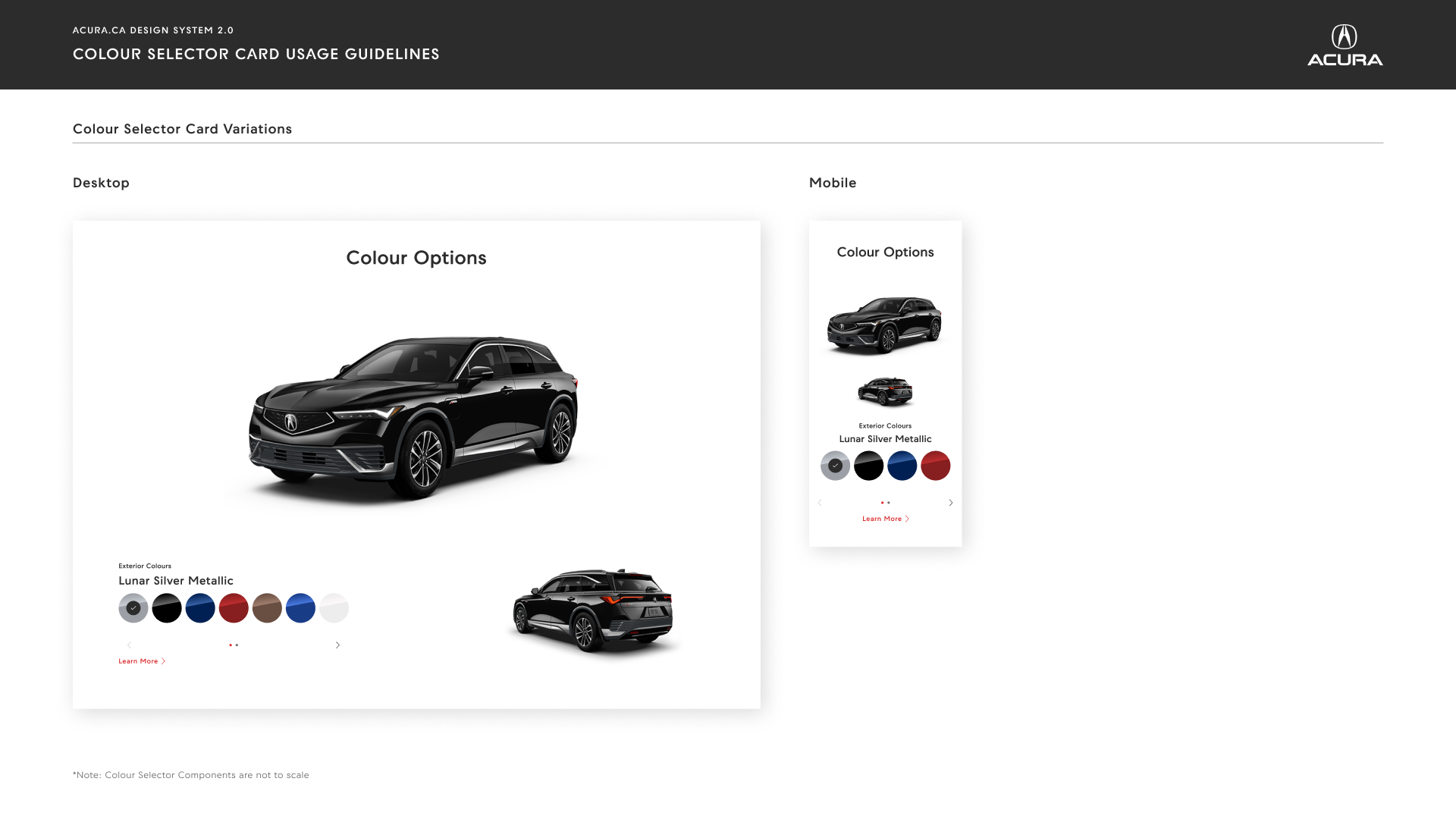The width and height of the screenshot is (1456, 819).
Task: Select the silver swatch in mobile card
Action: (x=835, y=466)
